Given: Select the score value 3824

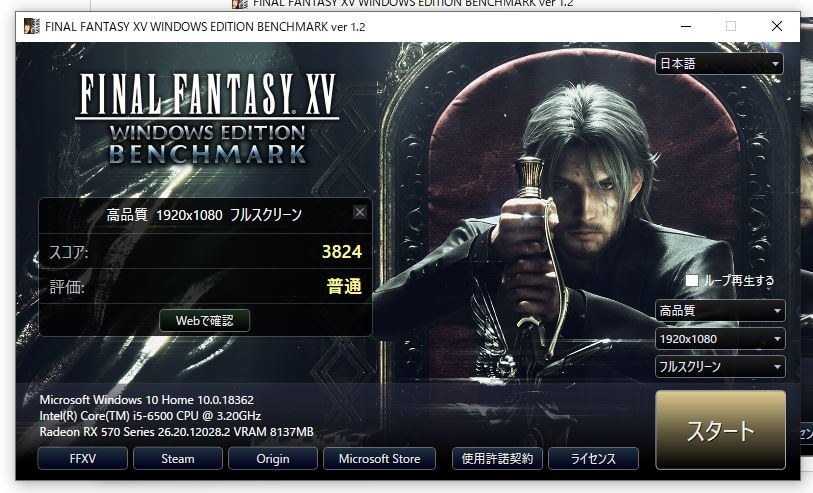Looking at the screenshot, I should 342,252.
